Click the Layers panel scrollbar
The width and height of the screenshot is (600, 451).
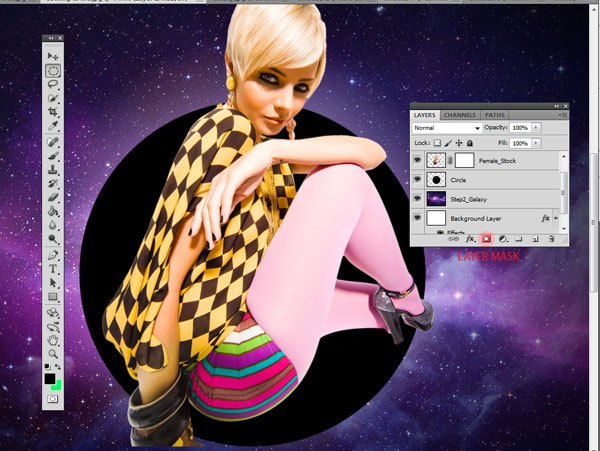[x=563, y=191]
